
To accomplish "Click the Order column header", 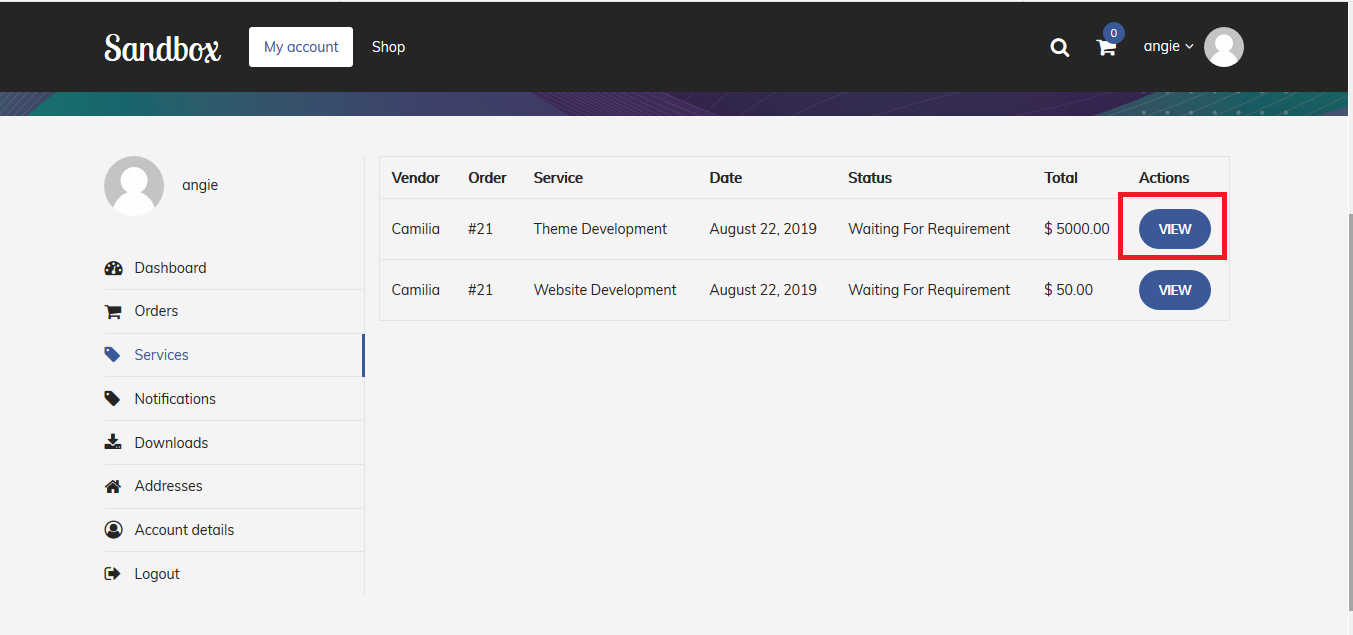I will (487, 178).
